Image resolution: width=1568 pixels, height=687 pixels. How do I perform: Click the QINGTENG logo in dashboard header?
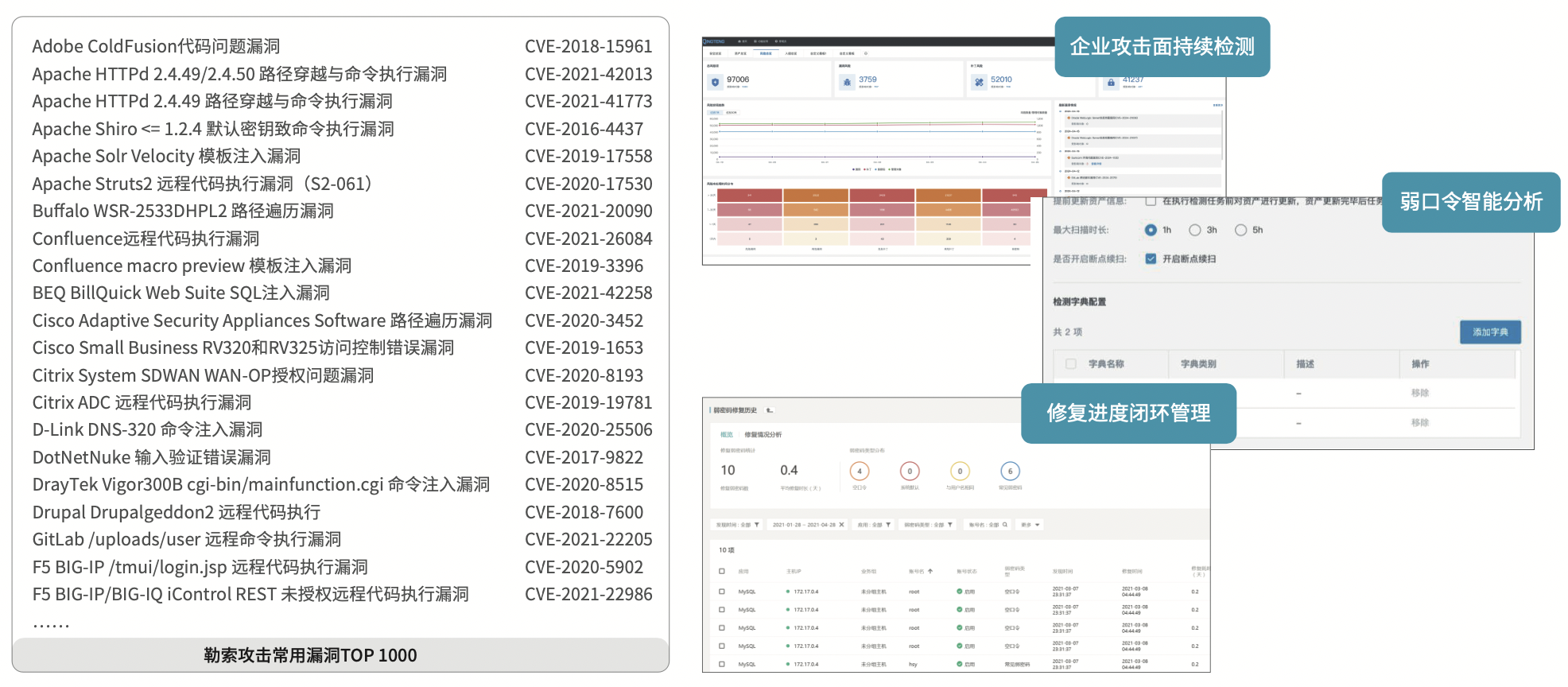click(x=714, y=41)
